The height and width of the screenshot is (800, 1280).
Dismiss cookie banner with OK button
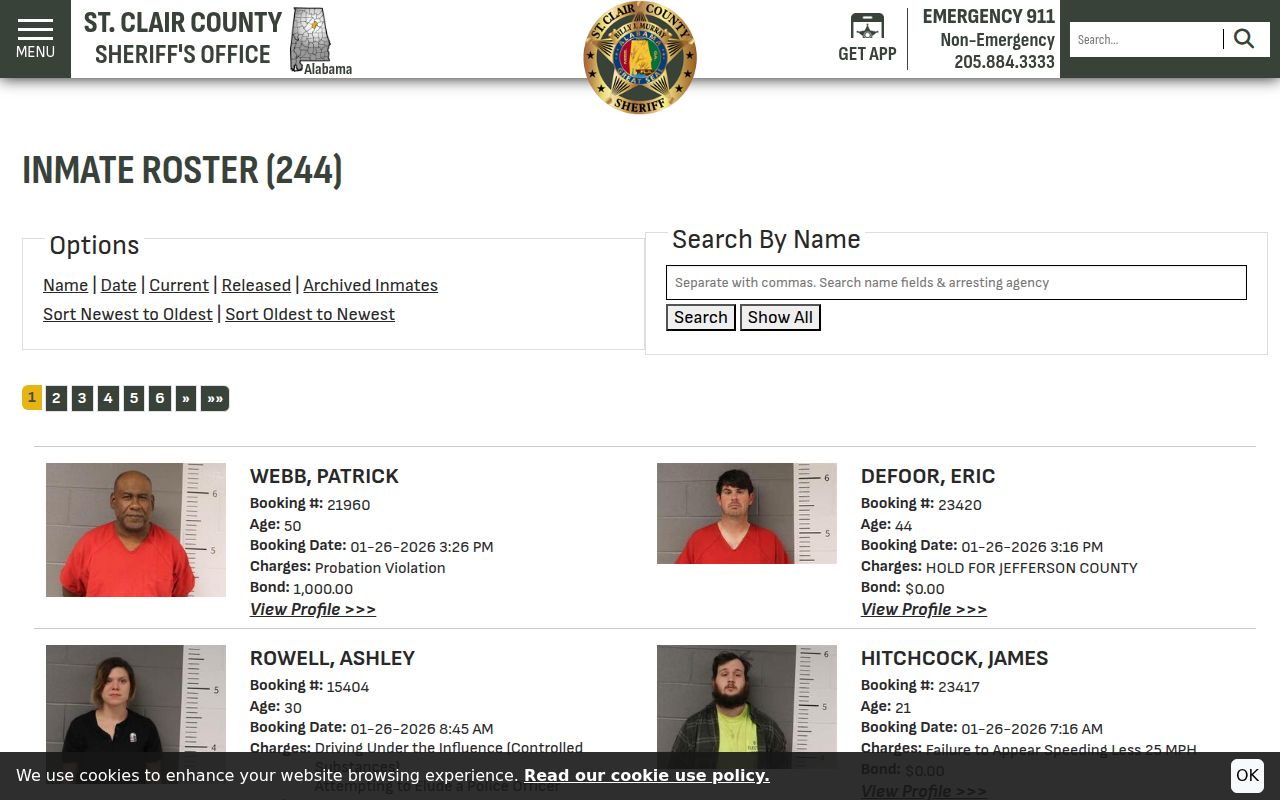1247,775
